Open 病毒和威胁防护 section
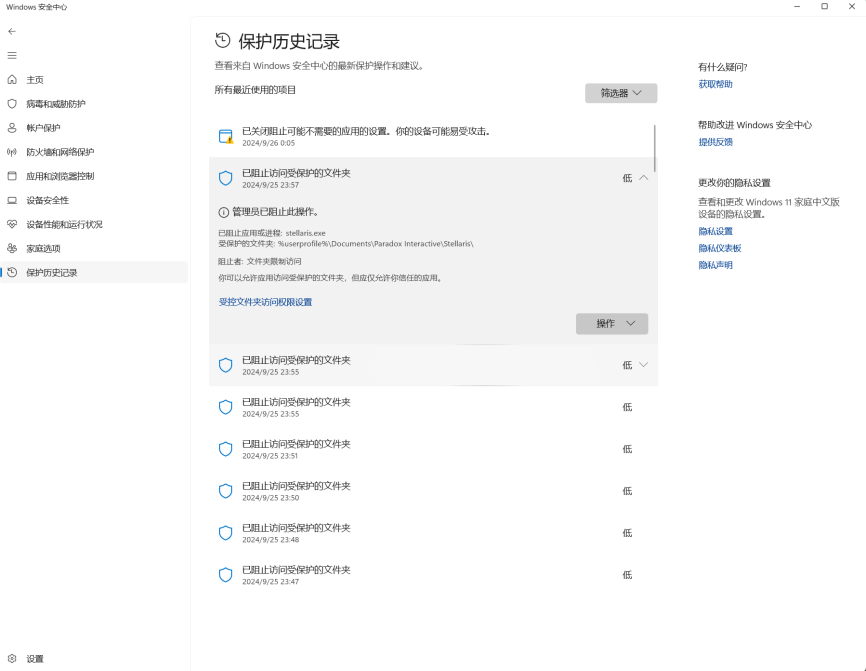Screen dimensions: 866x671 (x=94, y=104)
